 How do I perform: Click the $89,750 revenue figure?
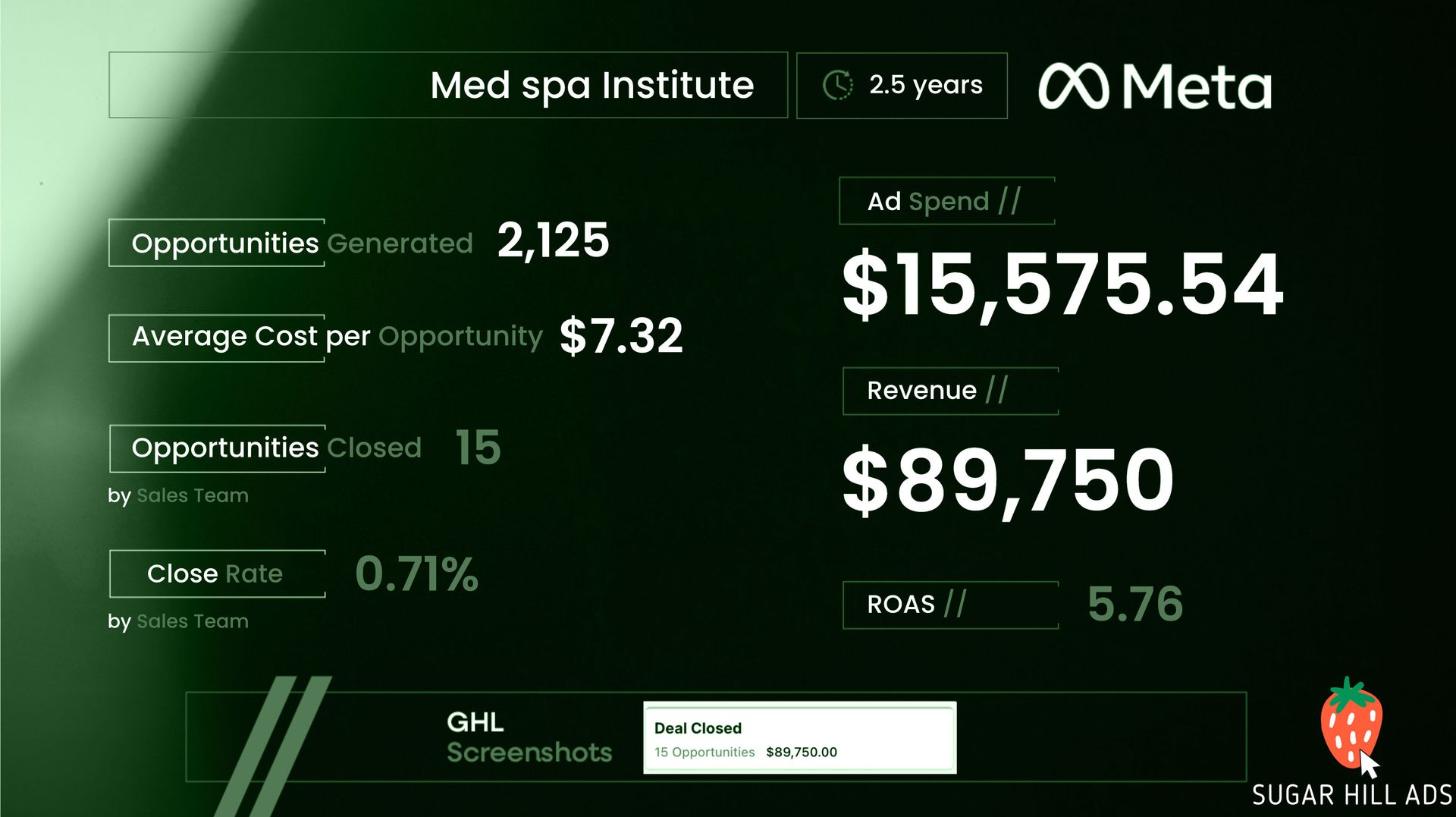pos(1008,479)
